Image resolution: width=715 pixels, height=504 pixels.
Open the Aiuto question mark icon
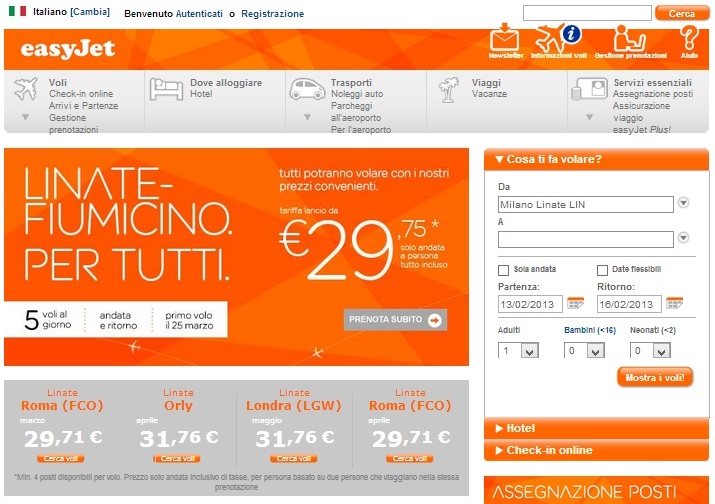point(689,37)
